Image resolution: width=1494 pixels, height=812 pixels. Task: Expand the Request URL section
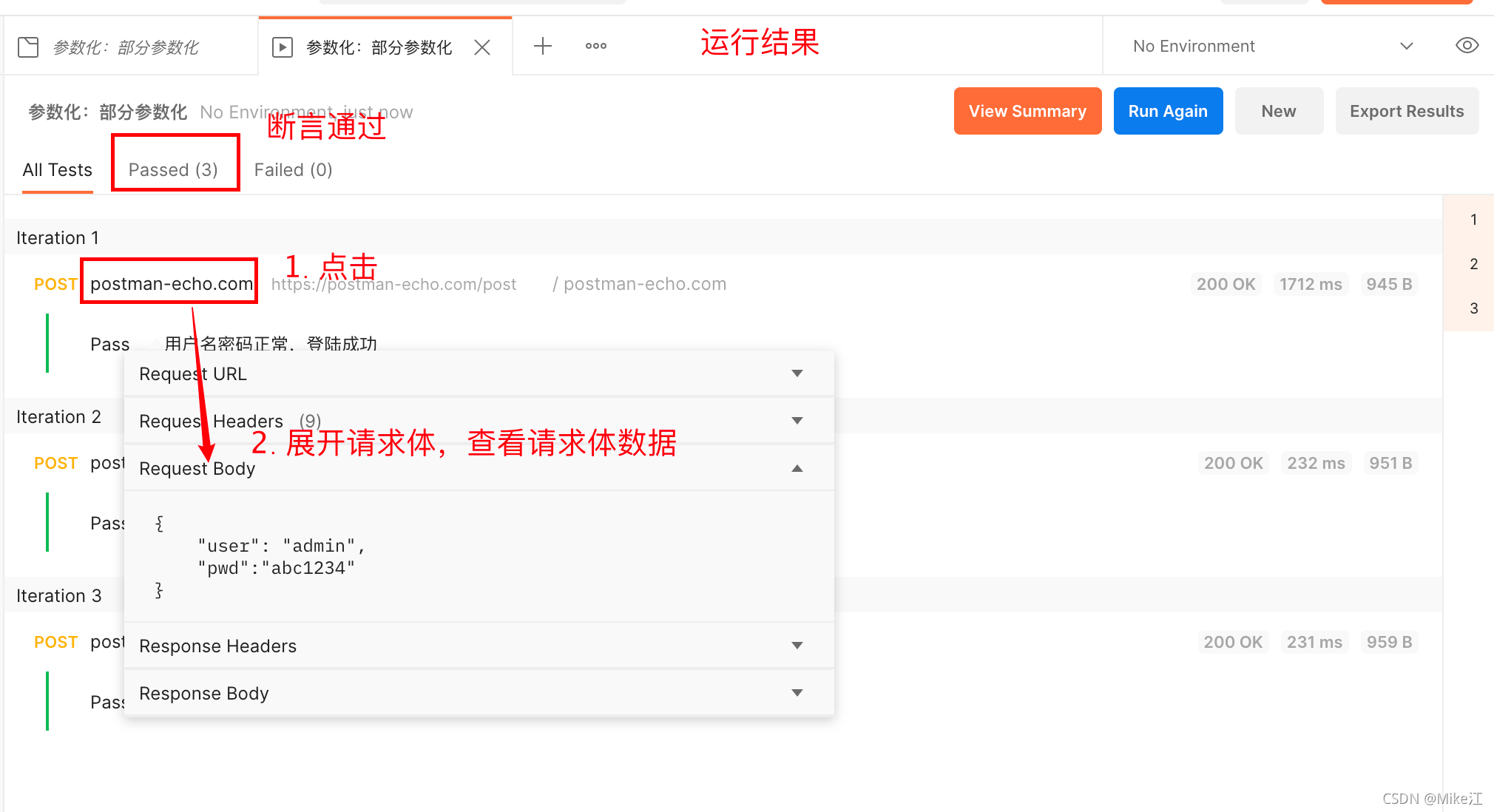[479, 373]
